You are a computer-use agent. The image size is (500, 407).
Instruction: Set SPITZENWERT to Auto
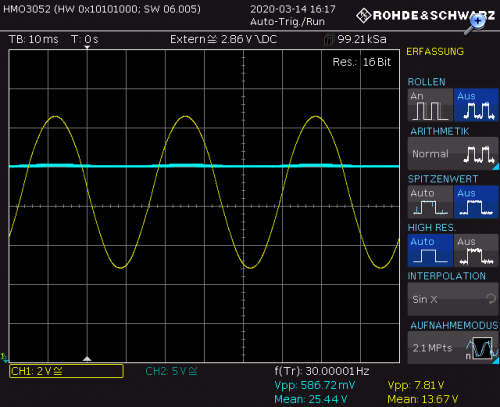coord(430,202)
